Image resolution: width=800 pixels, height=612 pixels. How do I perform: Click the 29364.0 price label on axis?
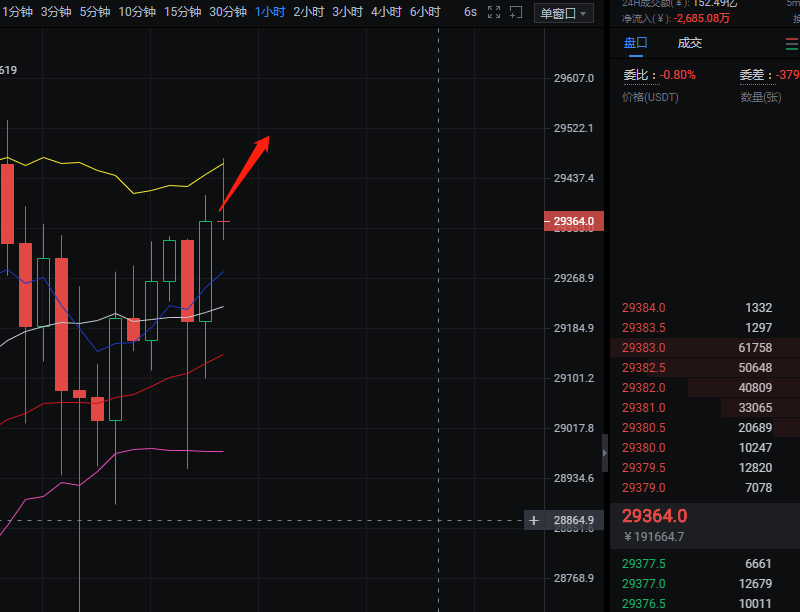point(574,221)
